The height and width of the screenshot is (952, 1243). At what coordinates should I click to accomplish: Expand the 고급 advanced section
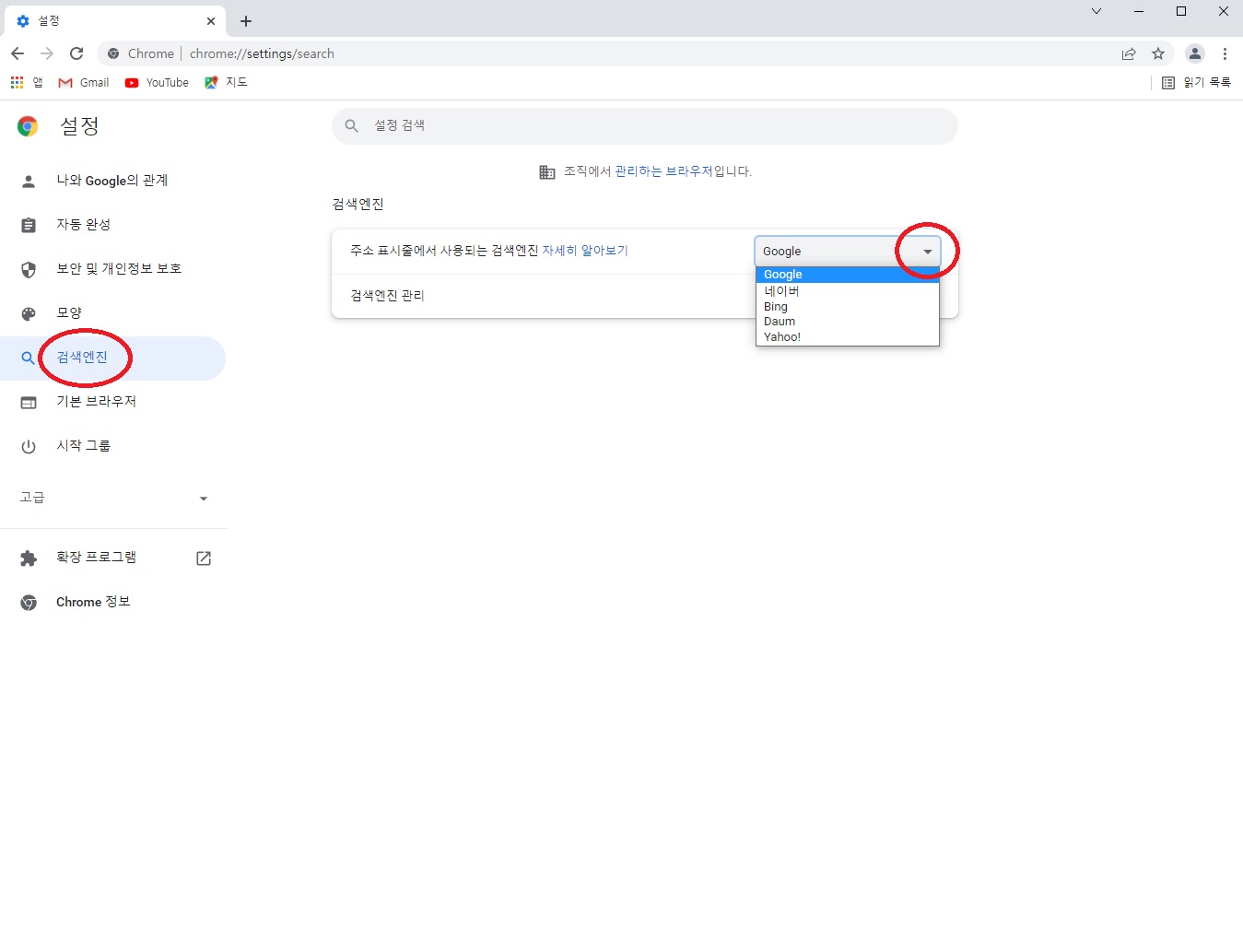112,498
